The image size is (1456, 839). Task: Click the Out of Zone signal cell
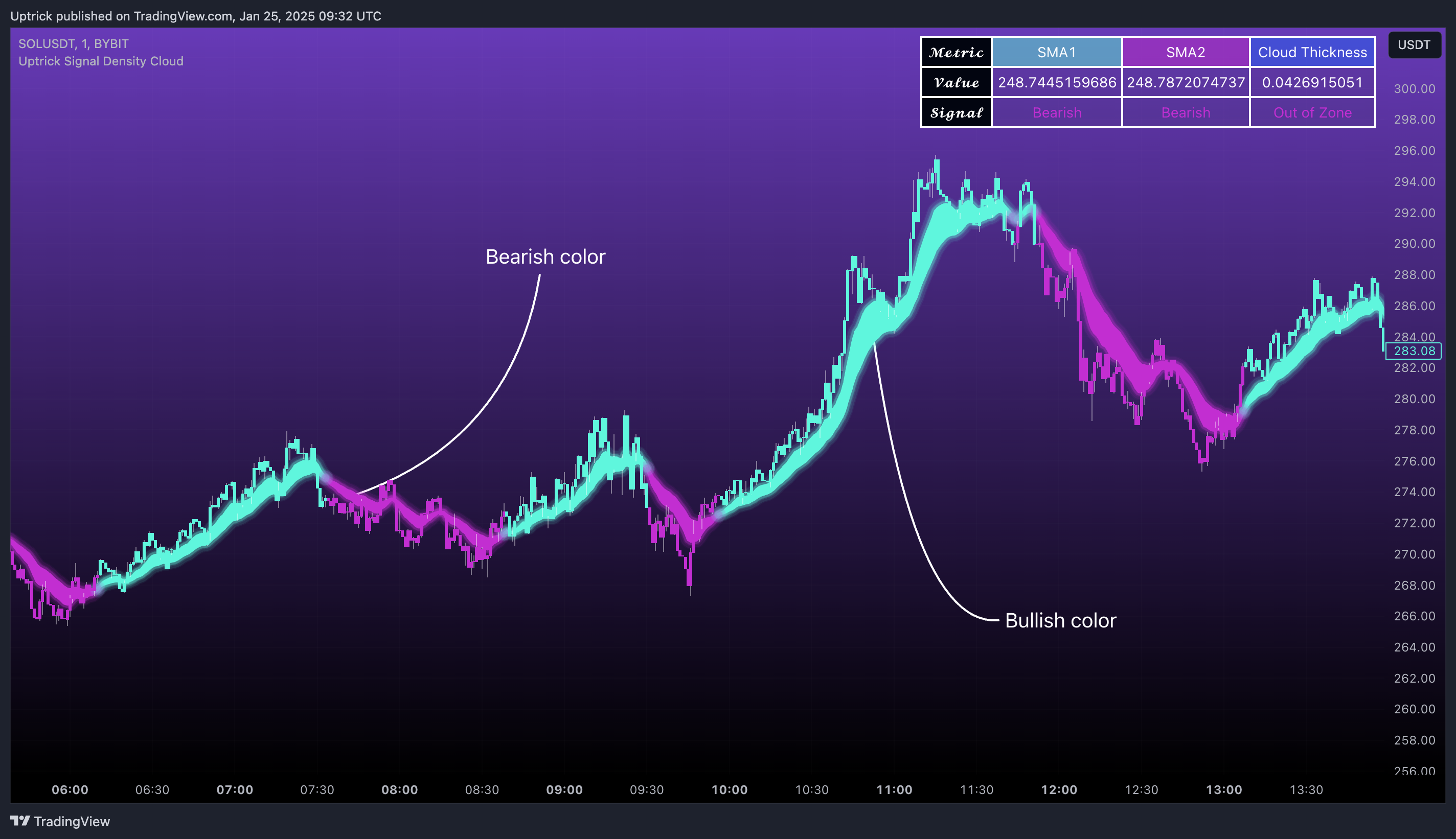pos(1312,112)
